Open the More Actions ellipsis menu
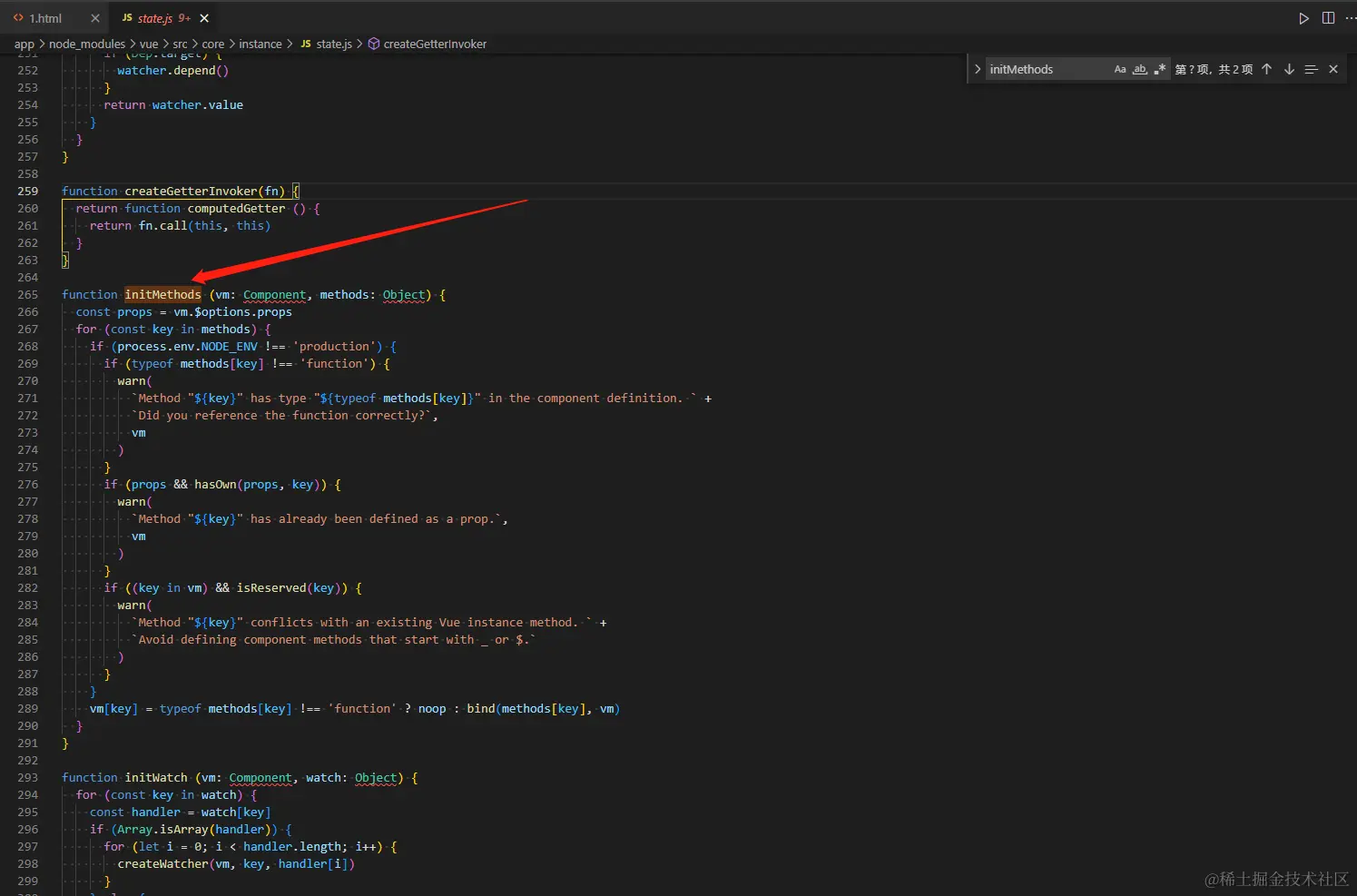Screen dimensions: 1357x896 pos(1351,18)
